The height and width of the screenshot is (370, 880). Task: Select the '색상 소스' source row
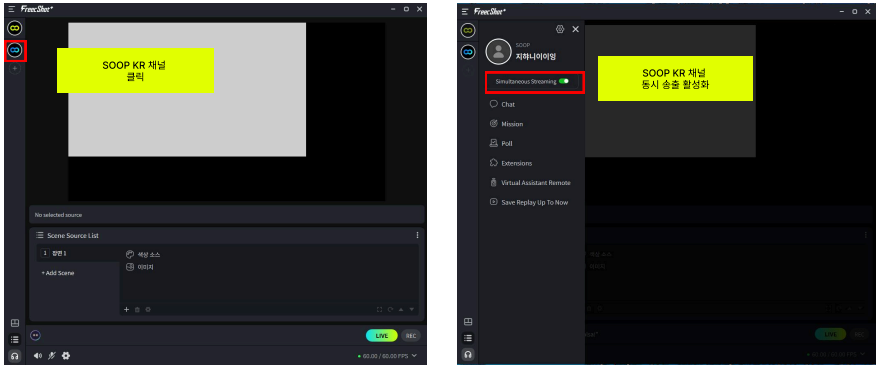pos(143,254)
